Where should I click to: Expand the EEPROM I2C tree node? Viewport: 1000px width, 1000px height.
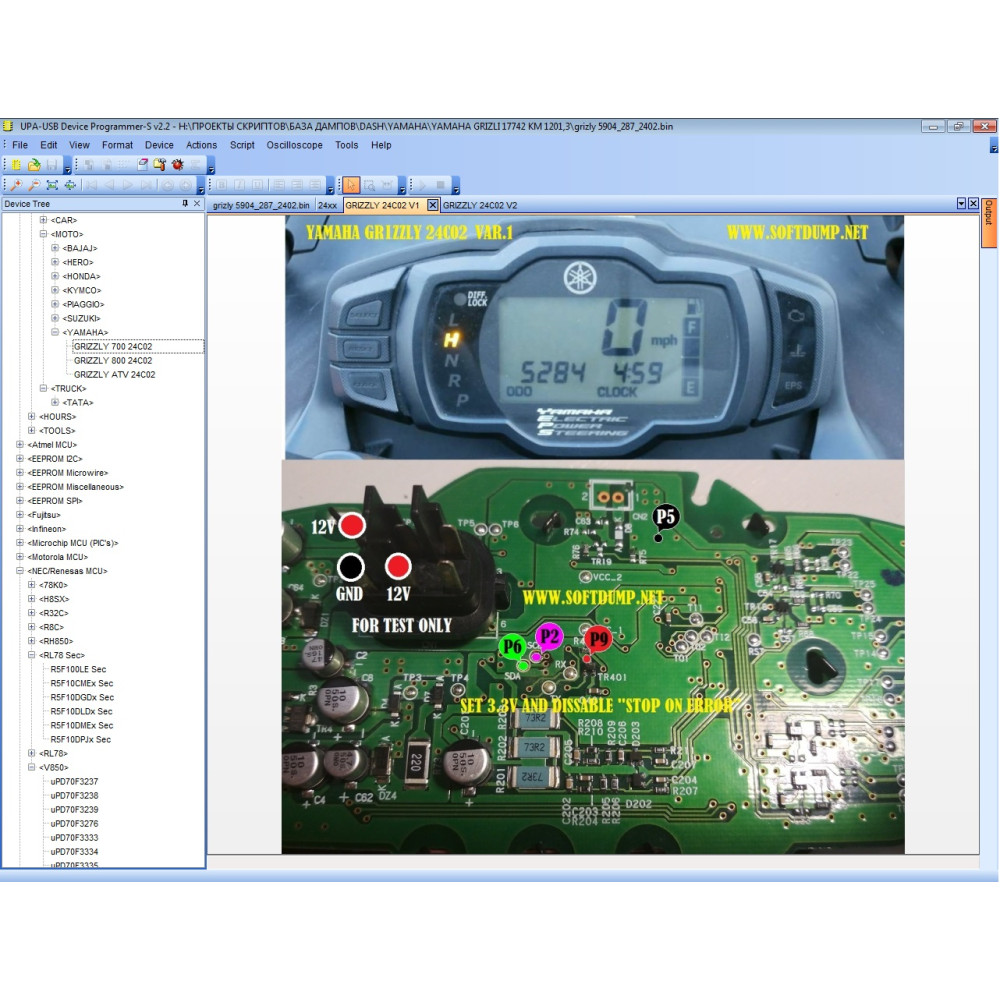20,459
